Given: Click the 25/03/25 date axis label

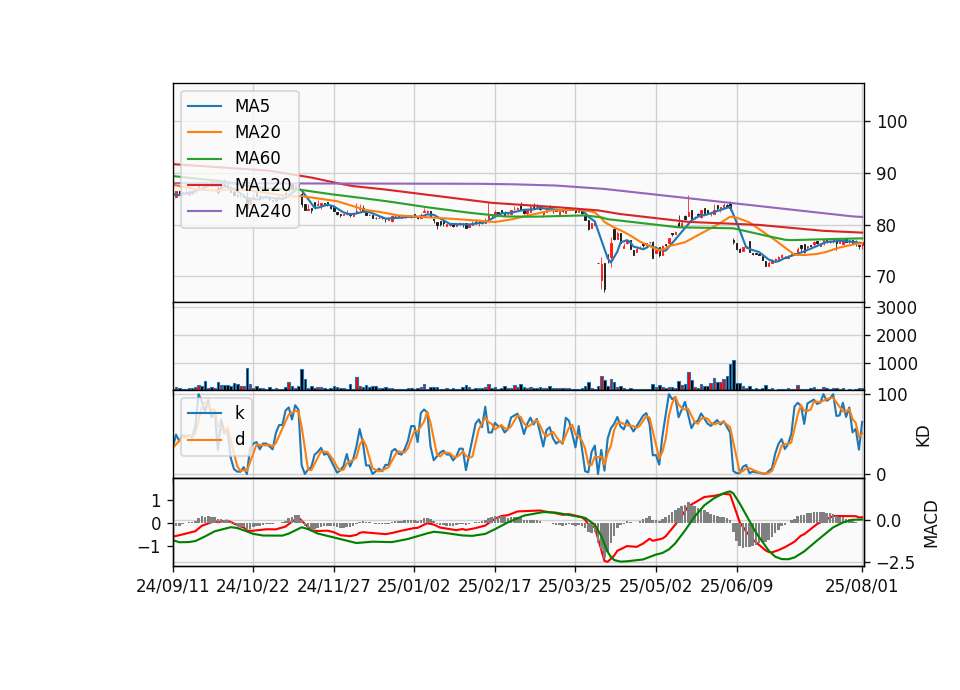Looking at the screenshot, I should point(575,586).
